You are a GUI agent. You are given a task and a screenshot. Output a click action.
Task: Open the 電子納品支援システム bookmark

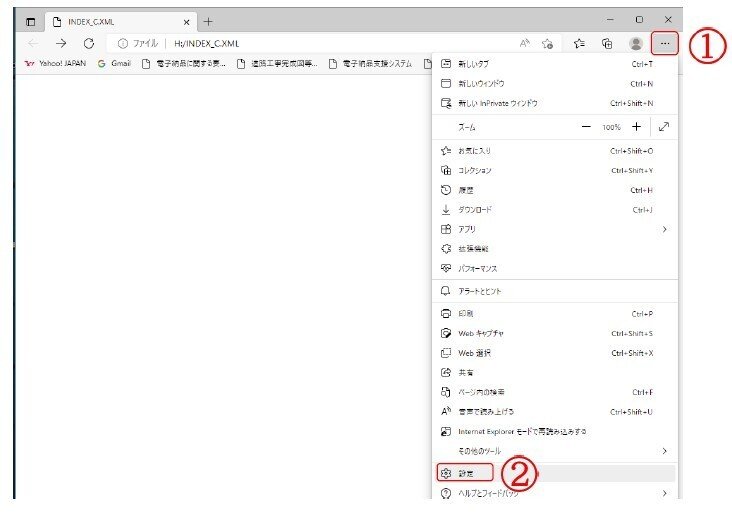point(371,64)
